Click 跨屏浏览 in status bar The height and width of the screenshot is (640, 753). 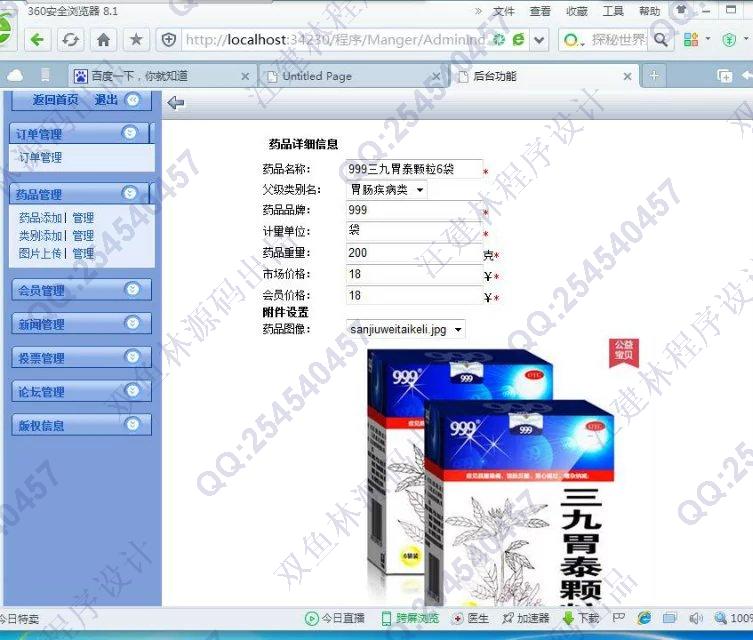[411, 618]
